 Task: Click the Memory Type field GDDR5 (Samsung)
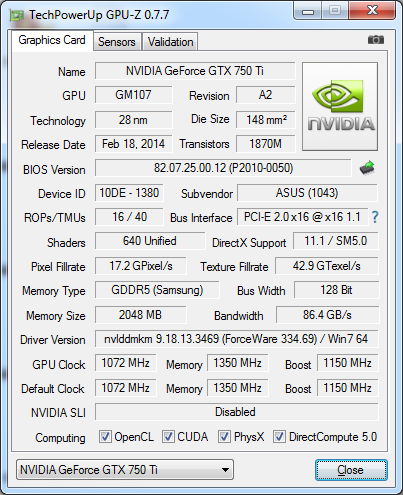click(157, 290)
